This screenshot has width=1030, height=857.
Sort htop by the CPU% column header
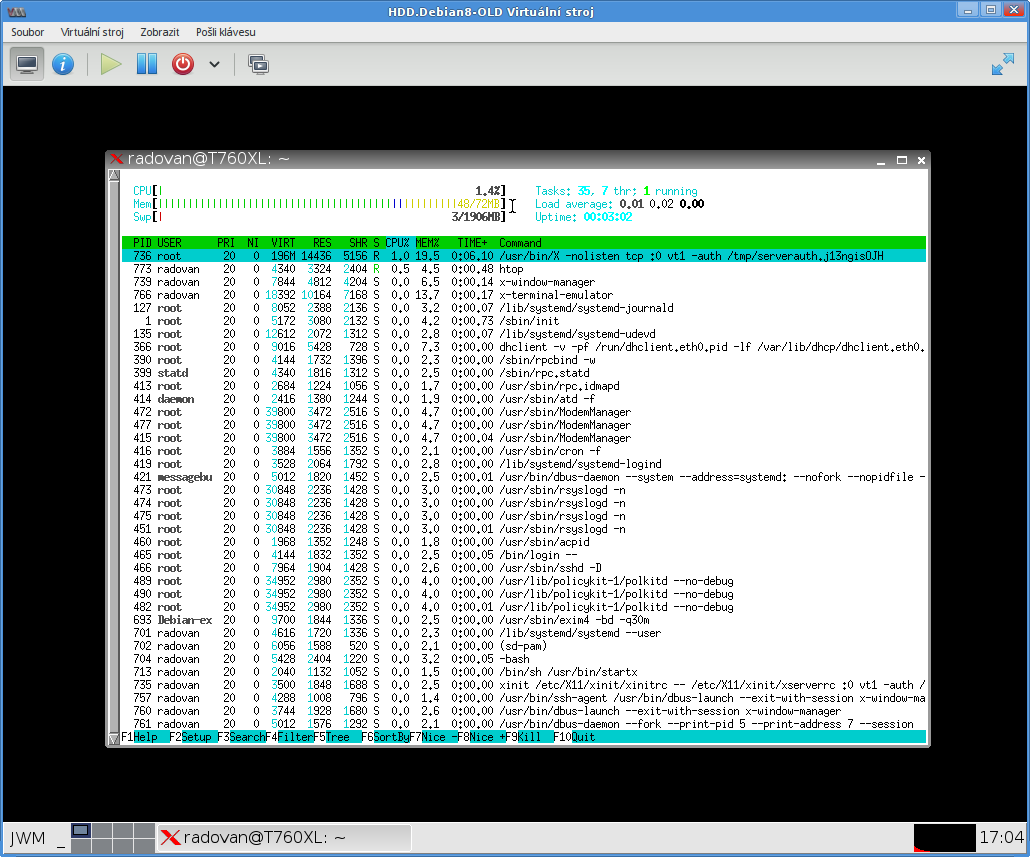pos(397,243)
